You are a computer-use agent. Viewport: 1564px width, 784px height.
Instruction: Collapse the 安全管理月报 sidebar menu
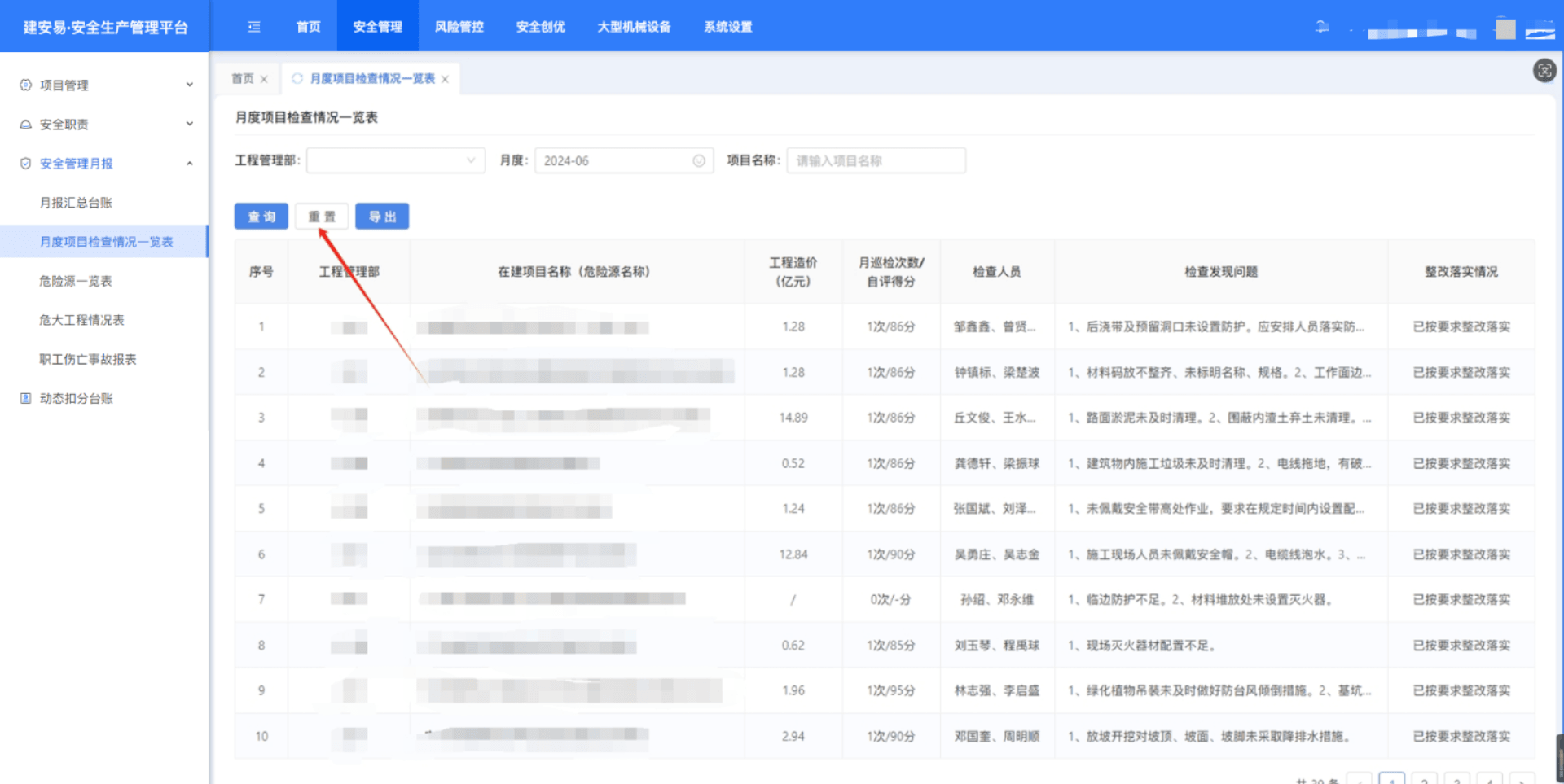(189, 164)
